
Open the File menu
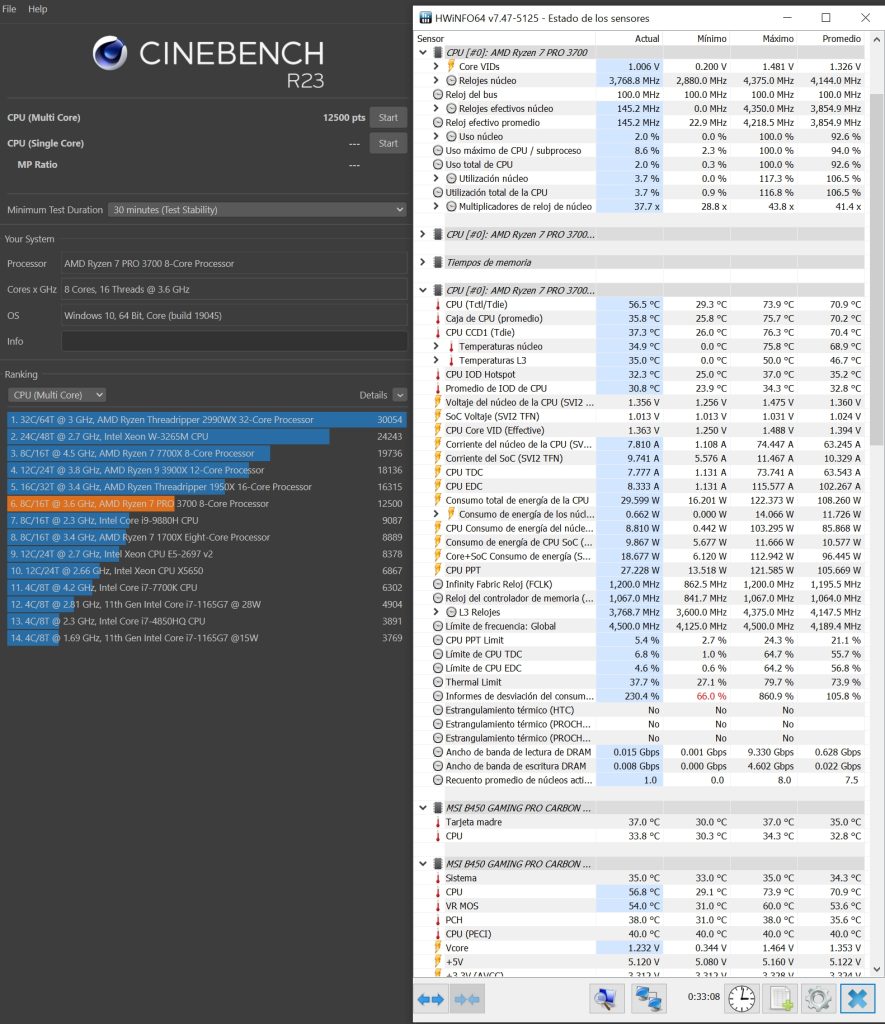[x=9, y=9]
